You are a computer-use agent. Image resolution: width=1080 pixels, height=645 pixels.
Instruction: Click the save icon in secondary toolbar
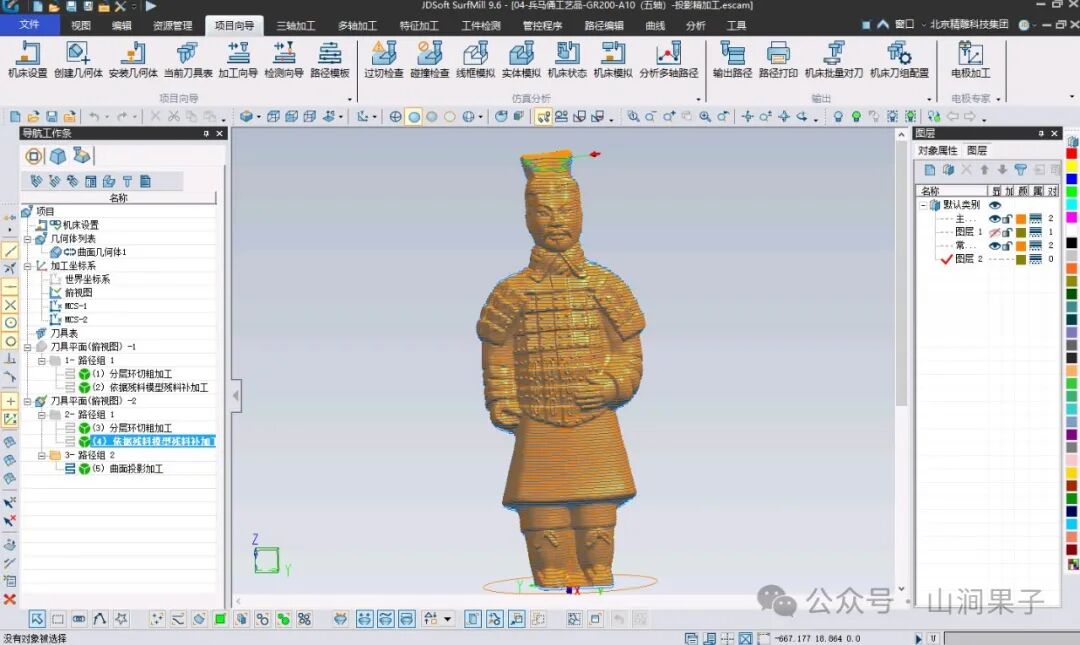tap(51, 116)
